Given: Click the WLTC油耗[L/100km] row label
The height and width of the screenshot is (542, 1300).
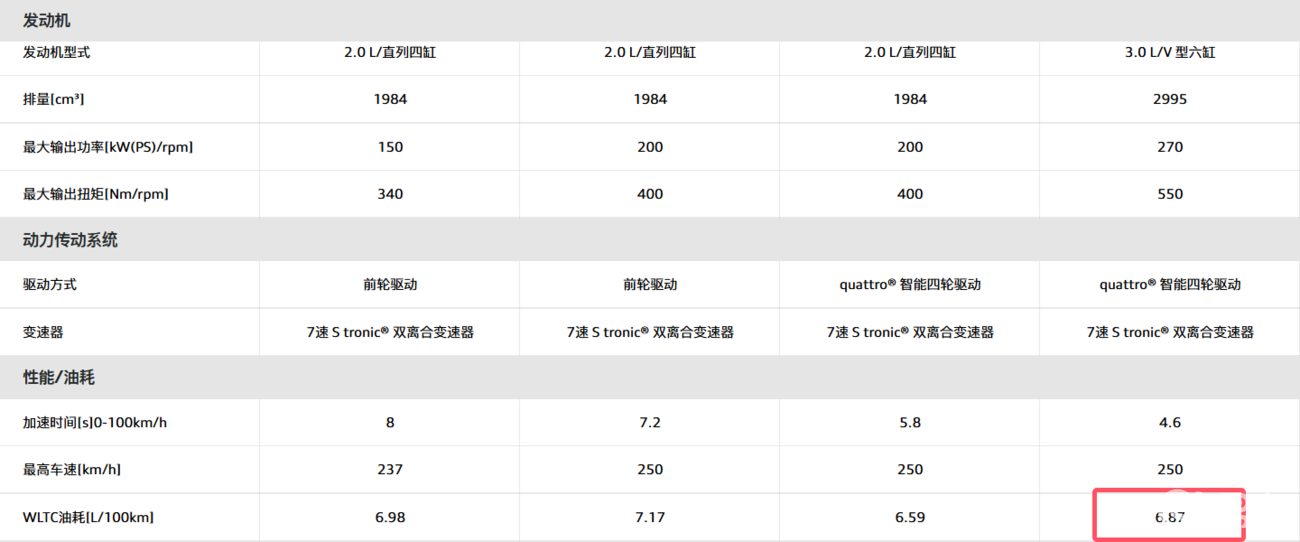Looking at the screenshot, I should [x=88, y=517].
